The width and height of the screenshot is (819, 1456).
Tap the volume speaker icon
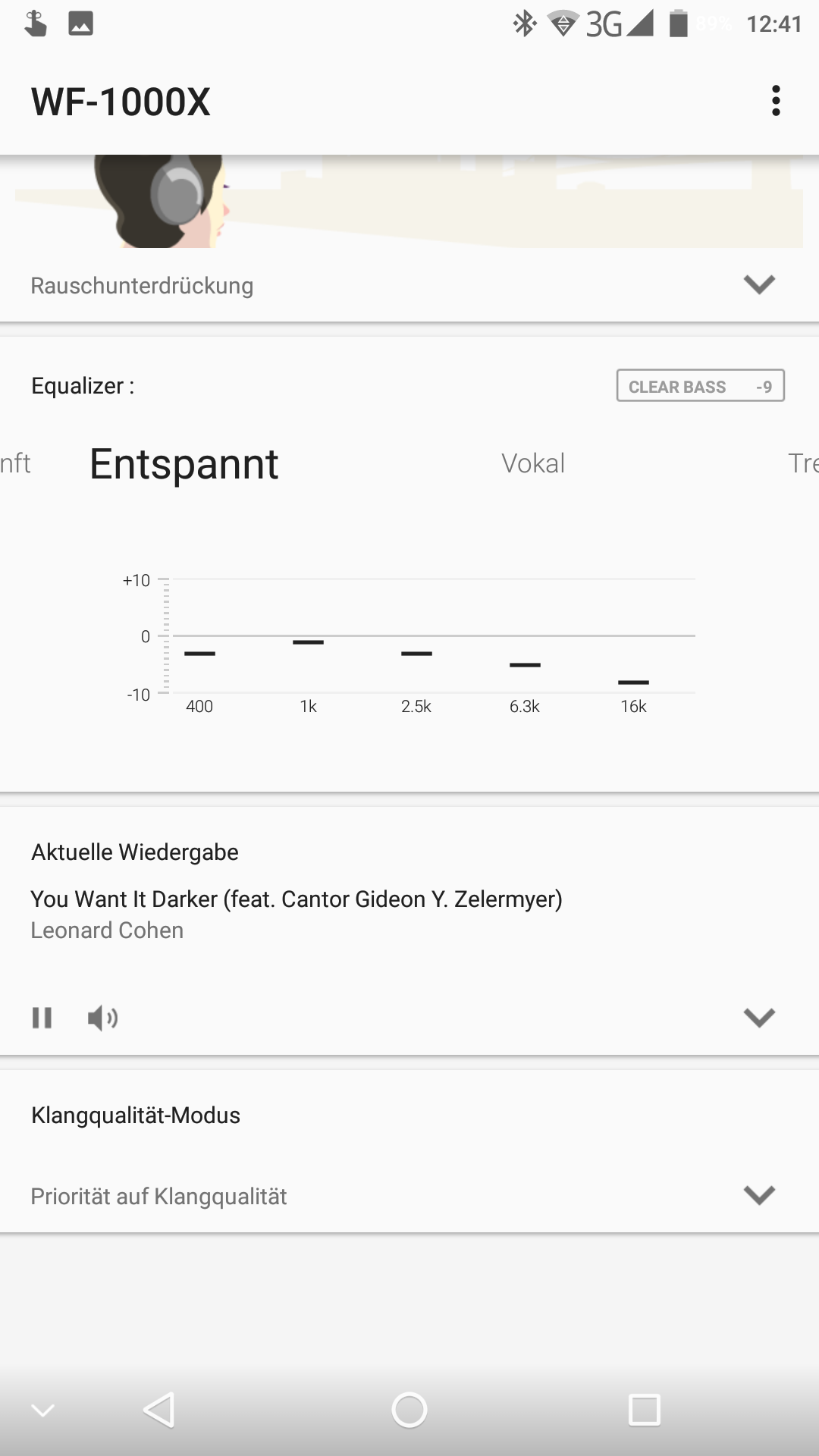(x=102, y=1018)
